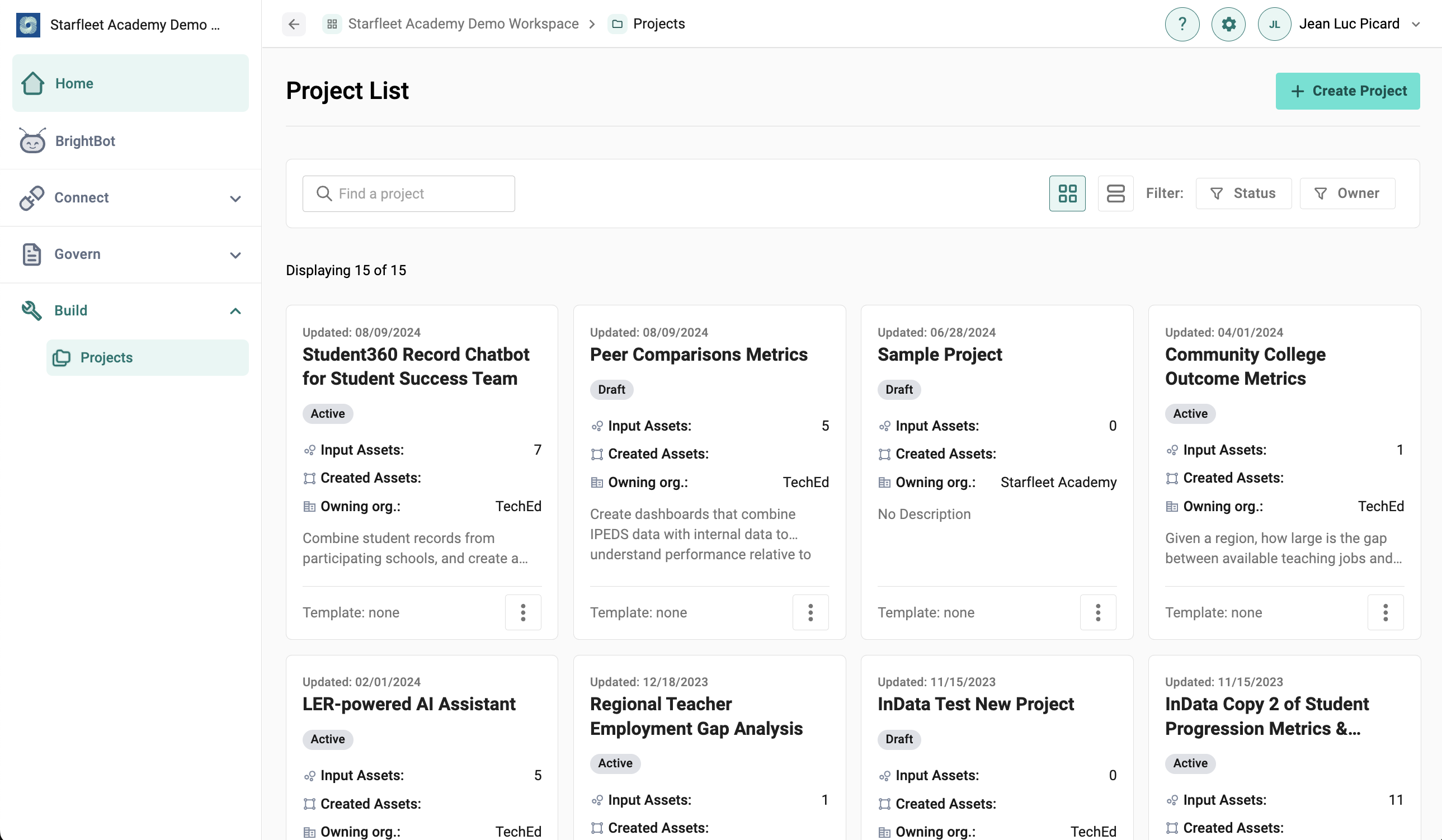The height and width of the screenshot is (840, 1442).
Task: Click Starfleet Academy owning org value
Action: click(1059, 483)
